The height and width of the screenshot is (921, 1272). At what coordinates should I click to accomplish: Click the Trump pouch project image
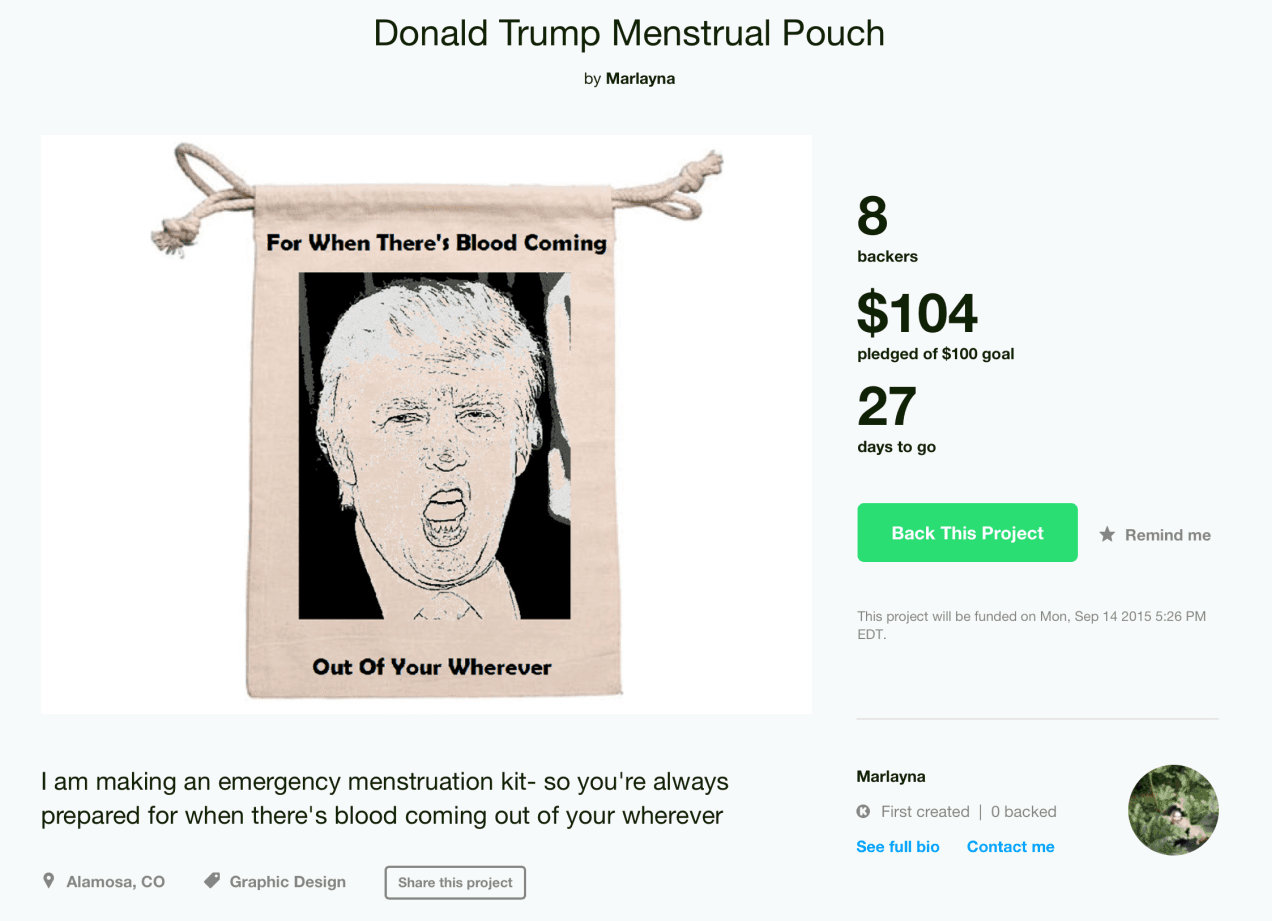[x=426, y=423]
